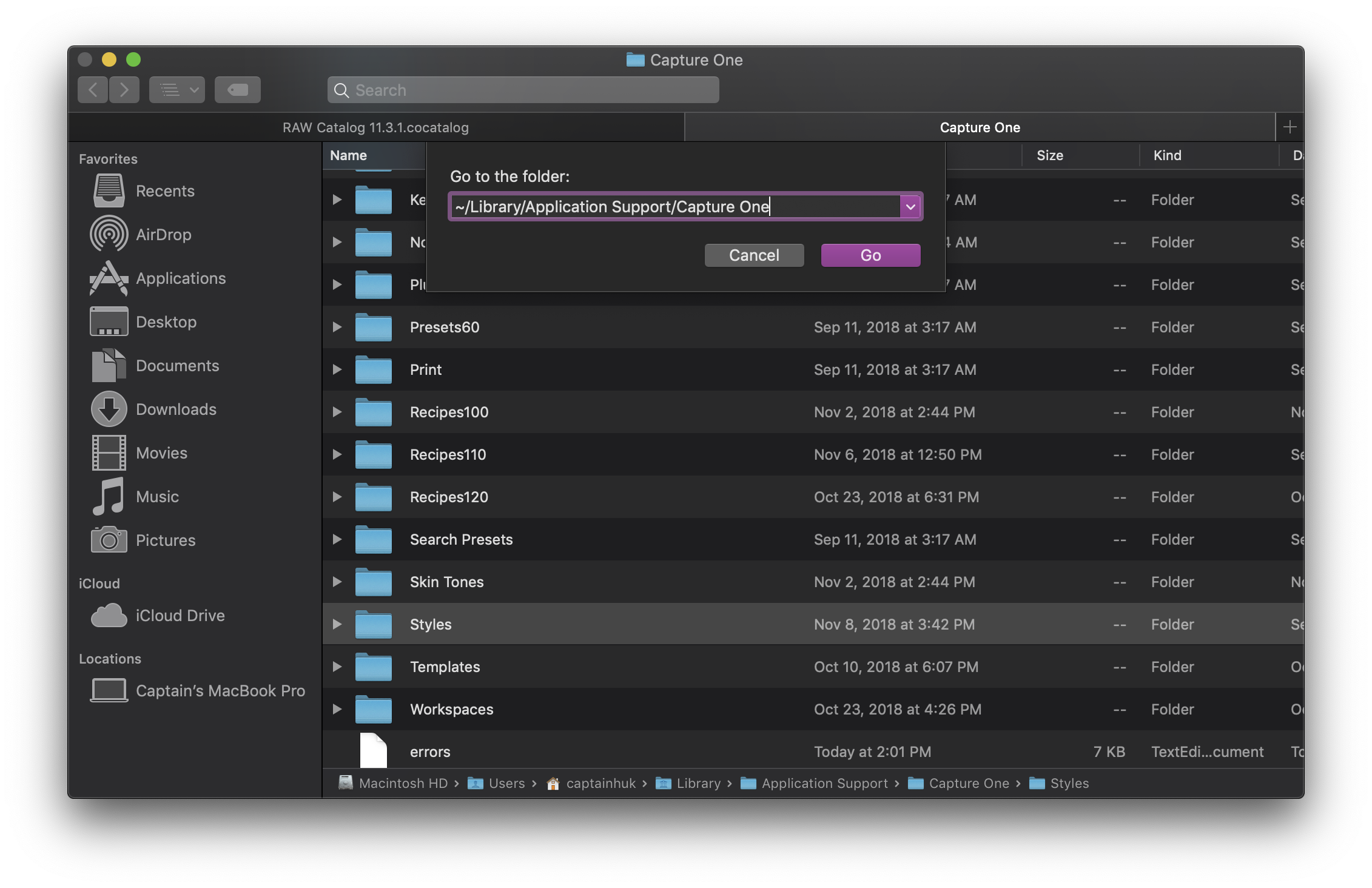This screenshot has height=888, width=1372.
Task: Expand the Recipes100 folder
Action: point(337,412)
